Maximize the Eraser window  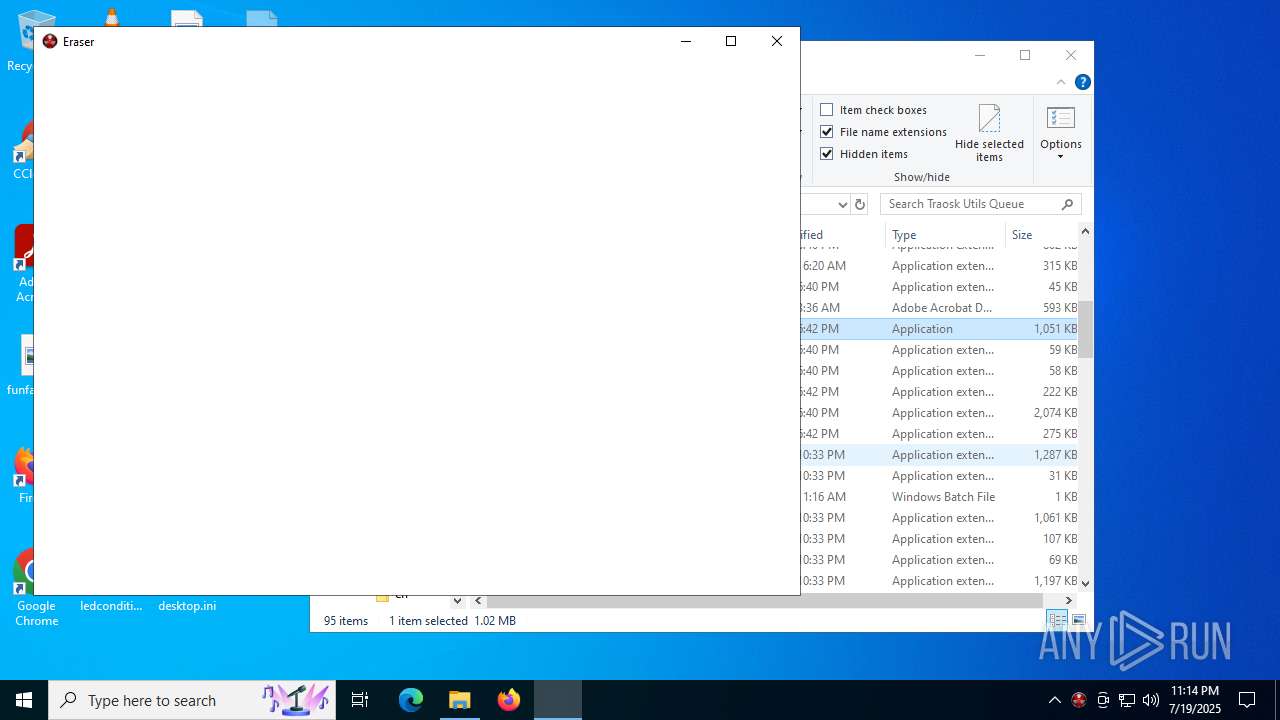tap(731, 41)
